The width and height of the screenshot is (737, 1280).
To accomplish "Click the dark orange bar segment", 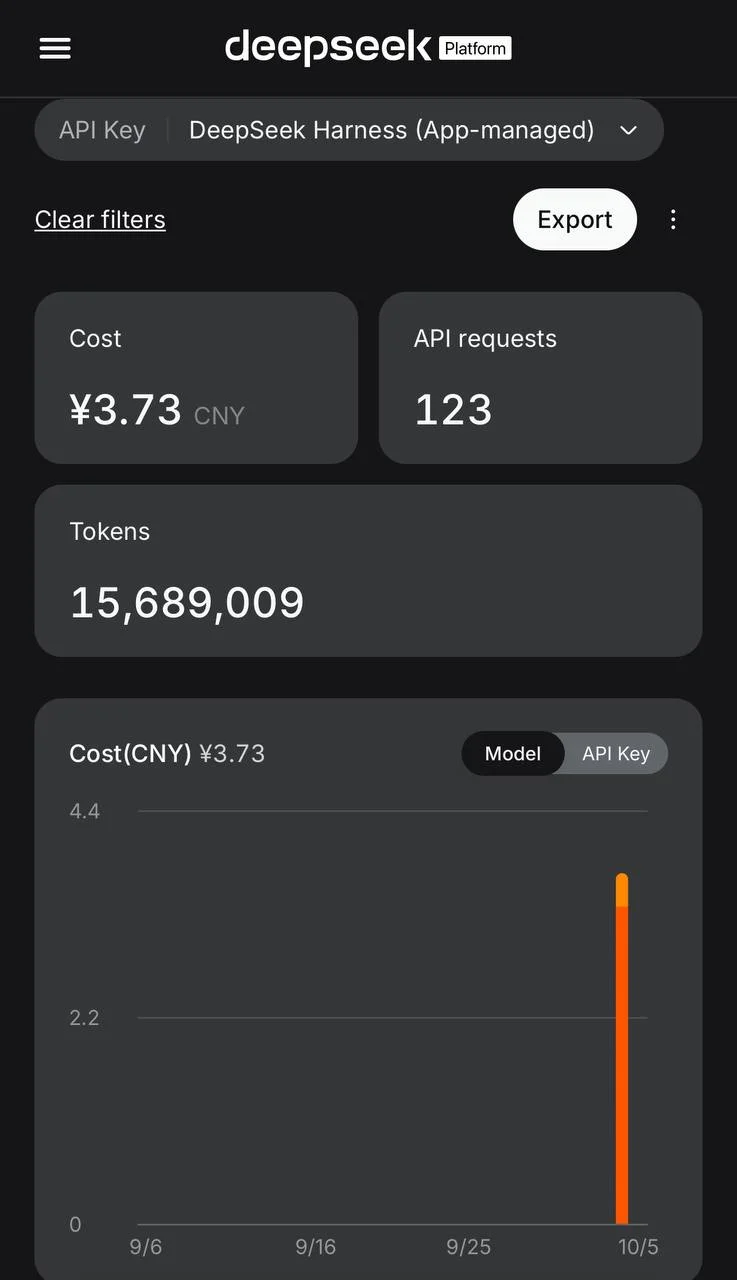I will (x=622, y=1065).
